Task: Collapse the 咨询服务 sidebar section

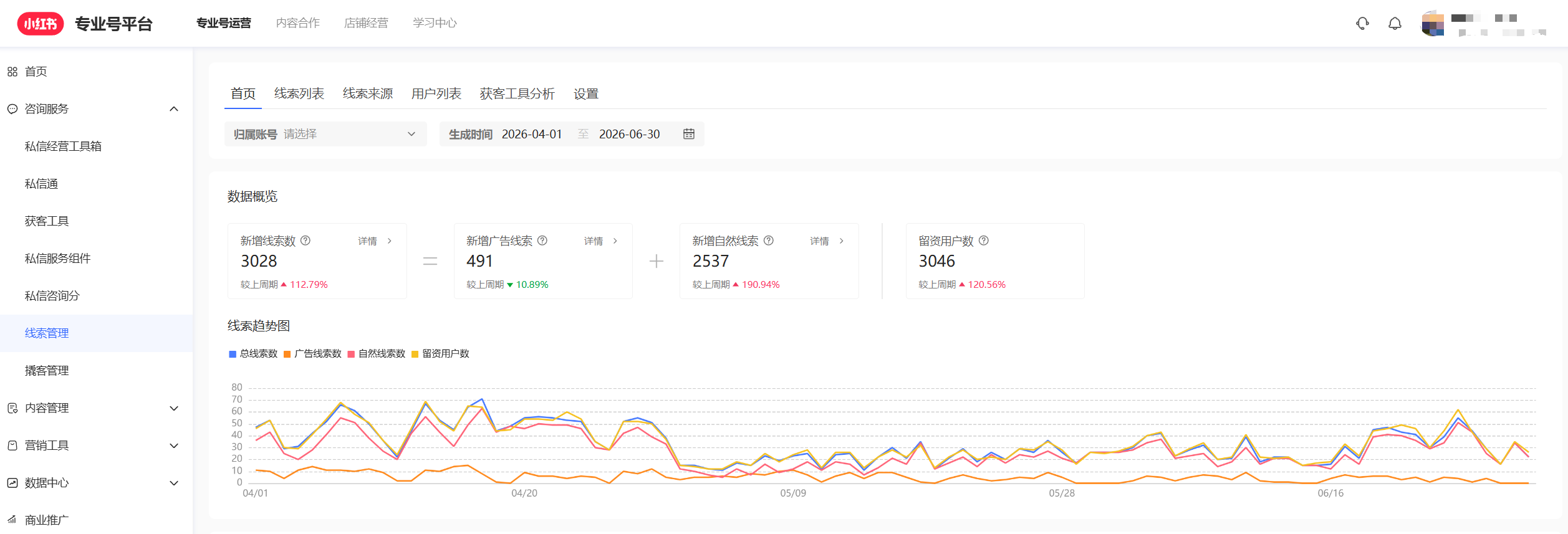Action: [x=174, y=109]
